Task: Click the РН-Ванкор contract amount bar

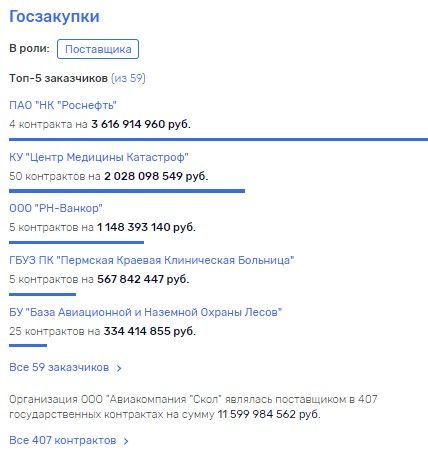Action: coord(76,242)
